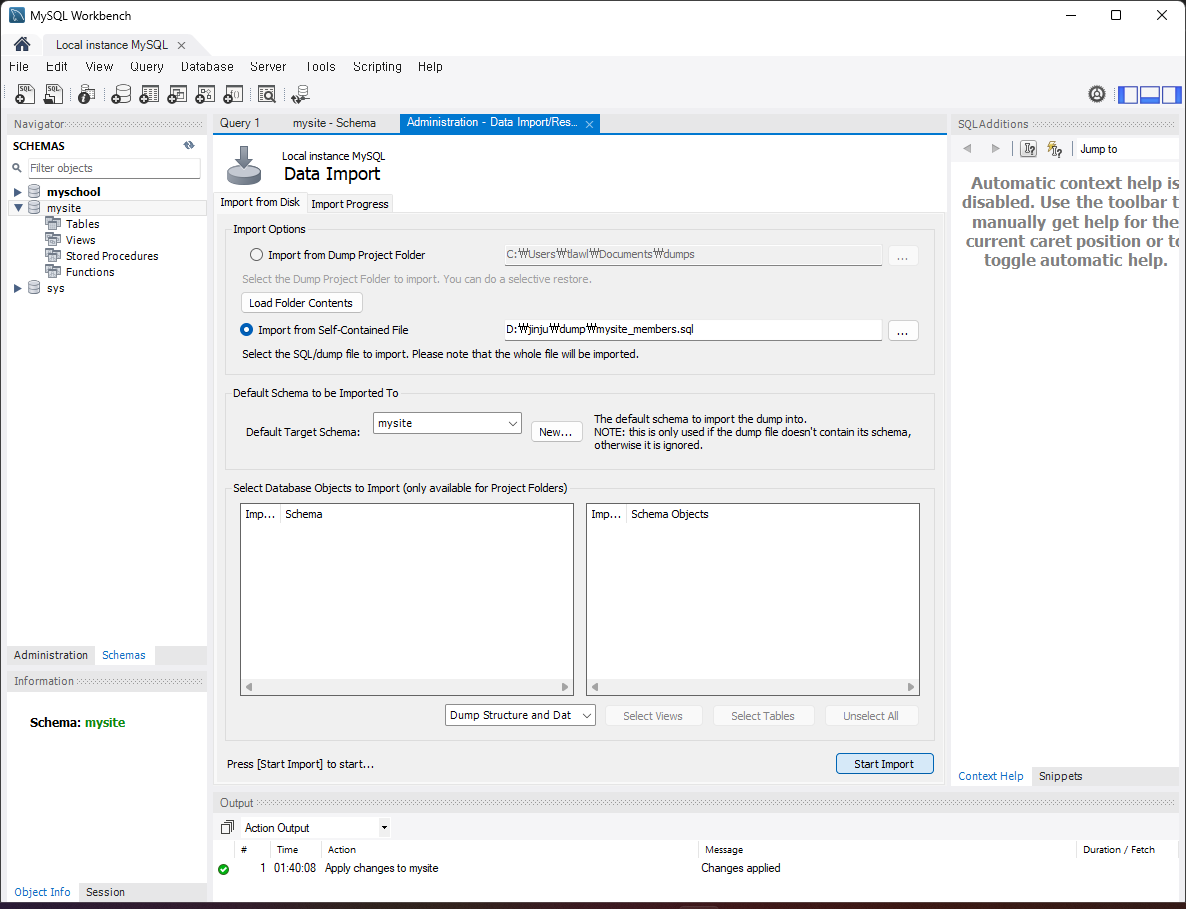1186x909 pixels.
Task: Create a new stored procedure toolbar icon
Action: [x=205, y=94]
